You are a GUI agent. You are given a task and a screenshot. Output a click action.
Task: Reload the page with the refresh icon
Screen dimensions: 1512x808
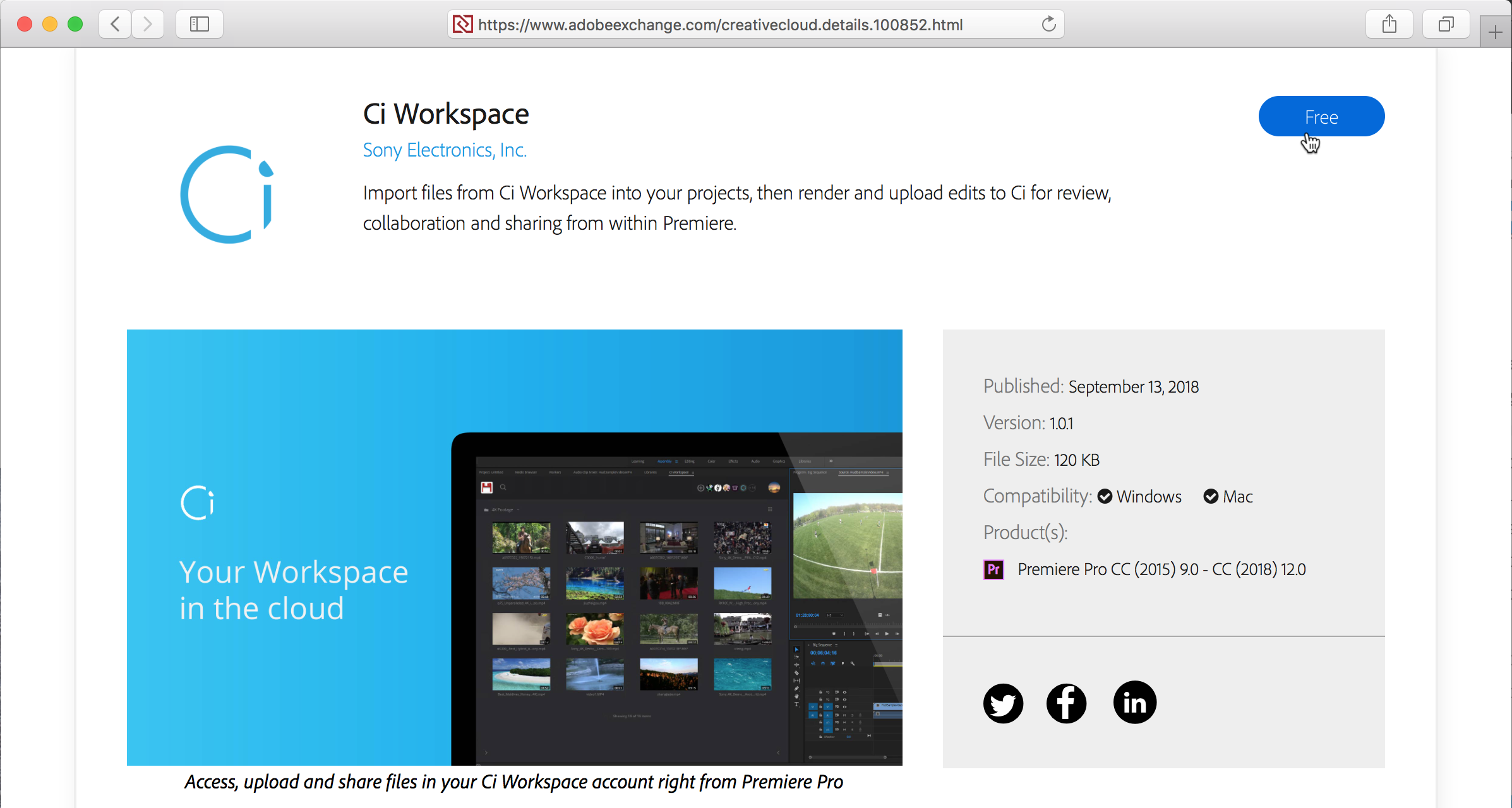[1048, 25]
